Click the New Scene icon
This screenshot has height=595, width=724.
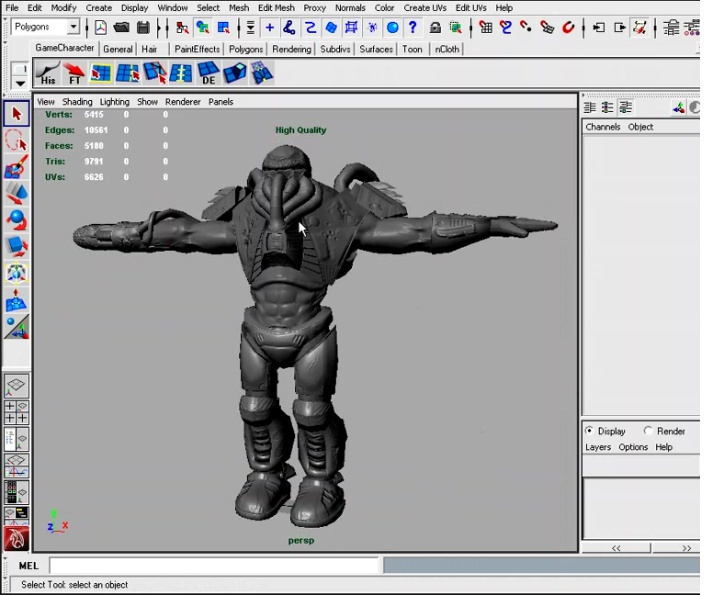tap(100, 28)
